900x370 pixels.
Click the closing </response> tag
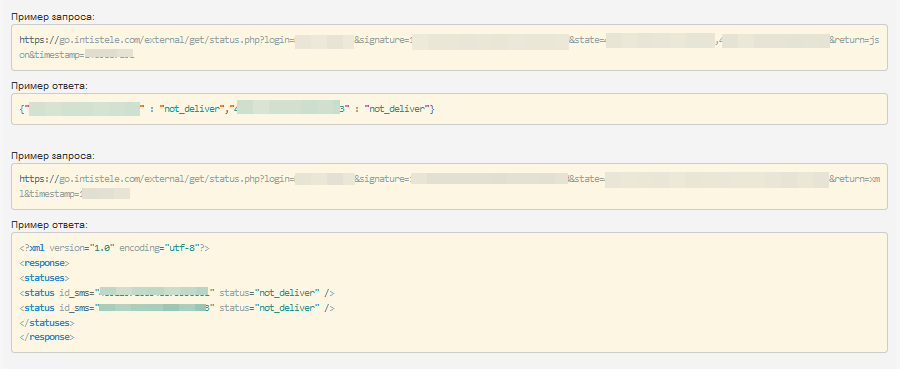pos(47,337)
